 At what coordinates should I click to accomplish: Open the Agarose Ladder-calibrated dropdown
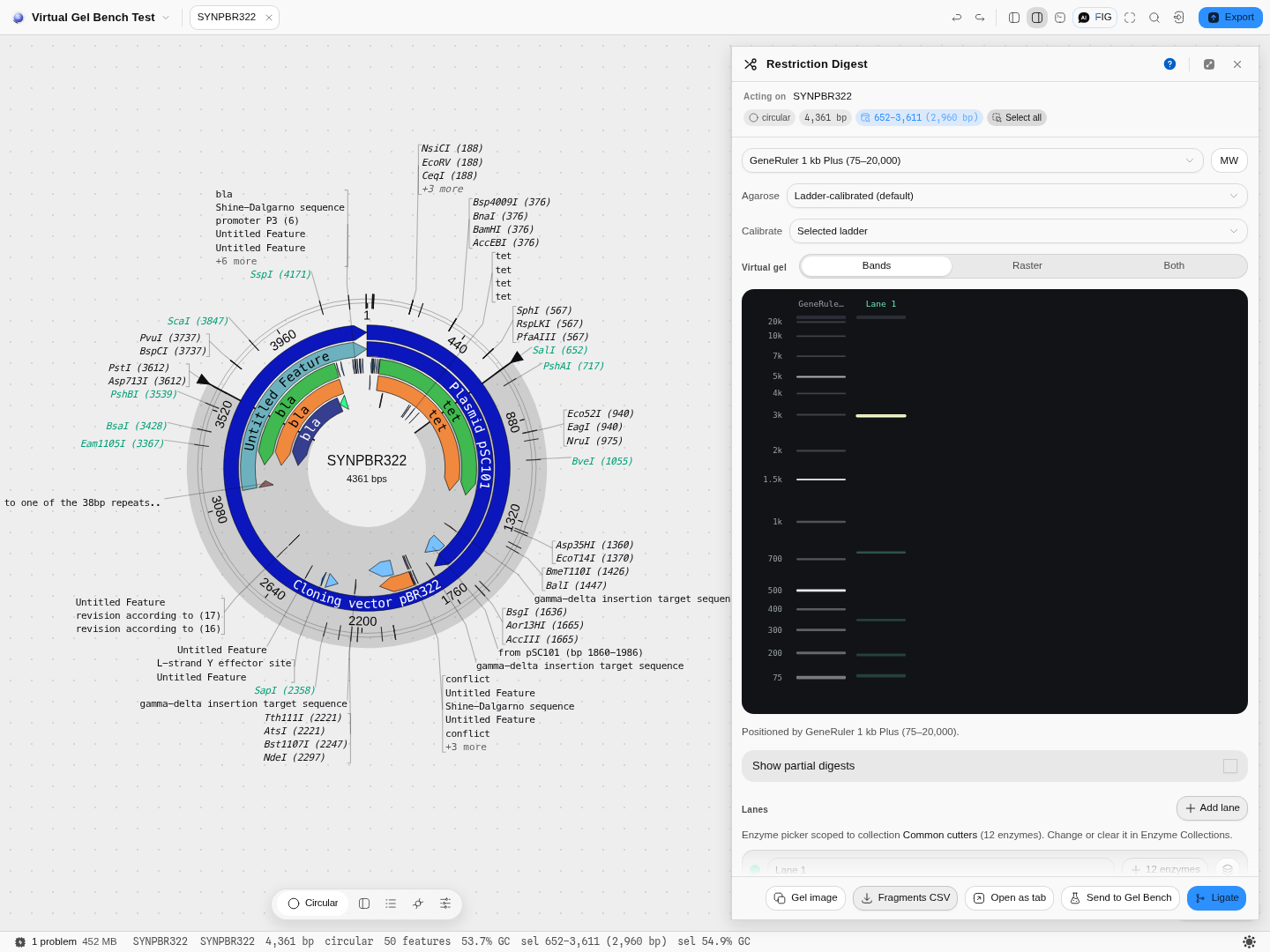[1017, 196]
